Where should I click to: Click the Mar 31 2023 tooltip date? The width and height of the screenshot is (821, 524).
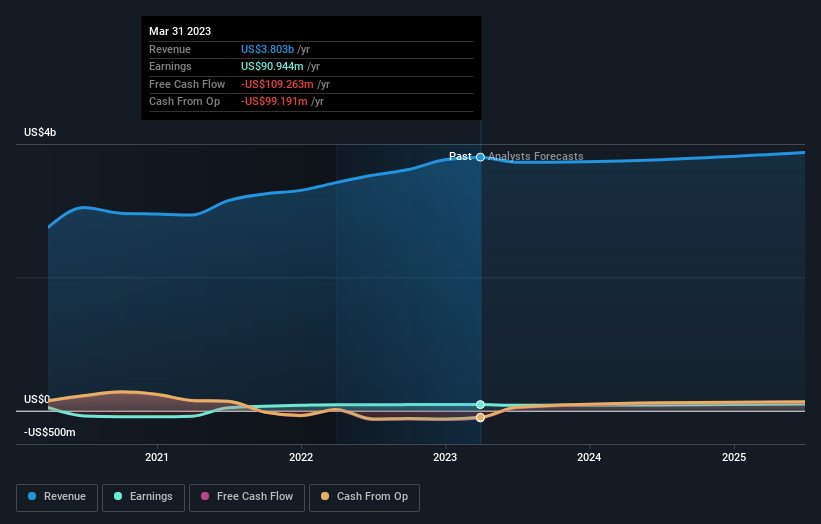(x=180, y=31)
